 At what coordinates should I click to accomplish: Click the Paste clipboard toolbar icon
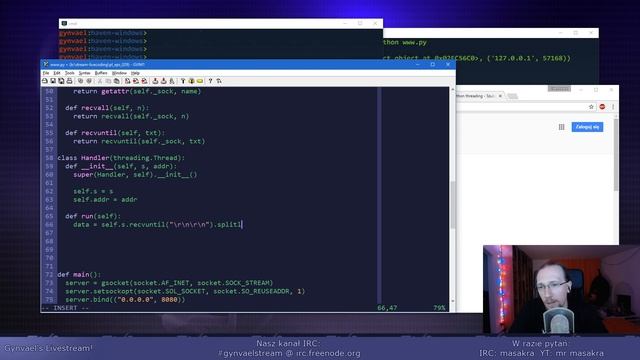116,81
